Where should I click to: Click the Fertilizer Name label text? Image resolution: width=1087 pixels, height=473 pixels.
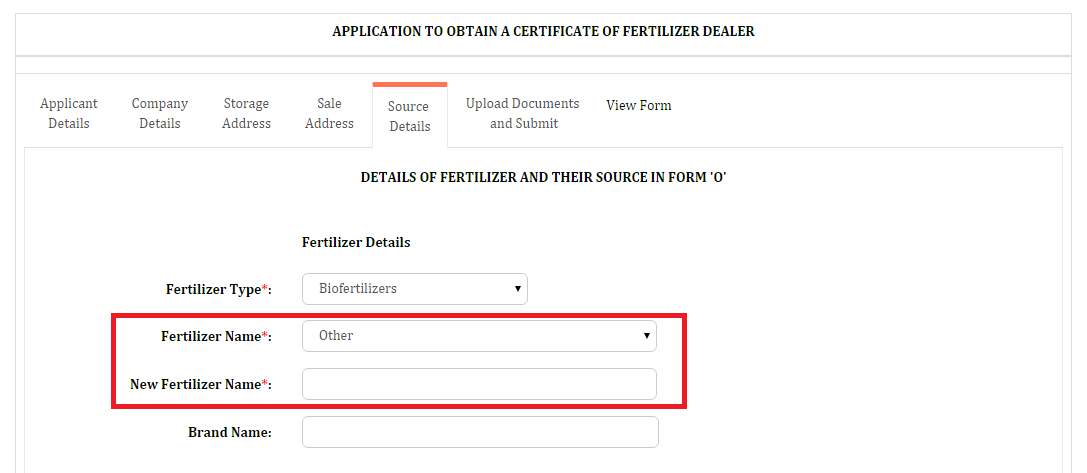click(x=216, y=336)
